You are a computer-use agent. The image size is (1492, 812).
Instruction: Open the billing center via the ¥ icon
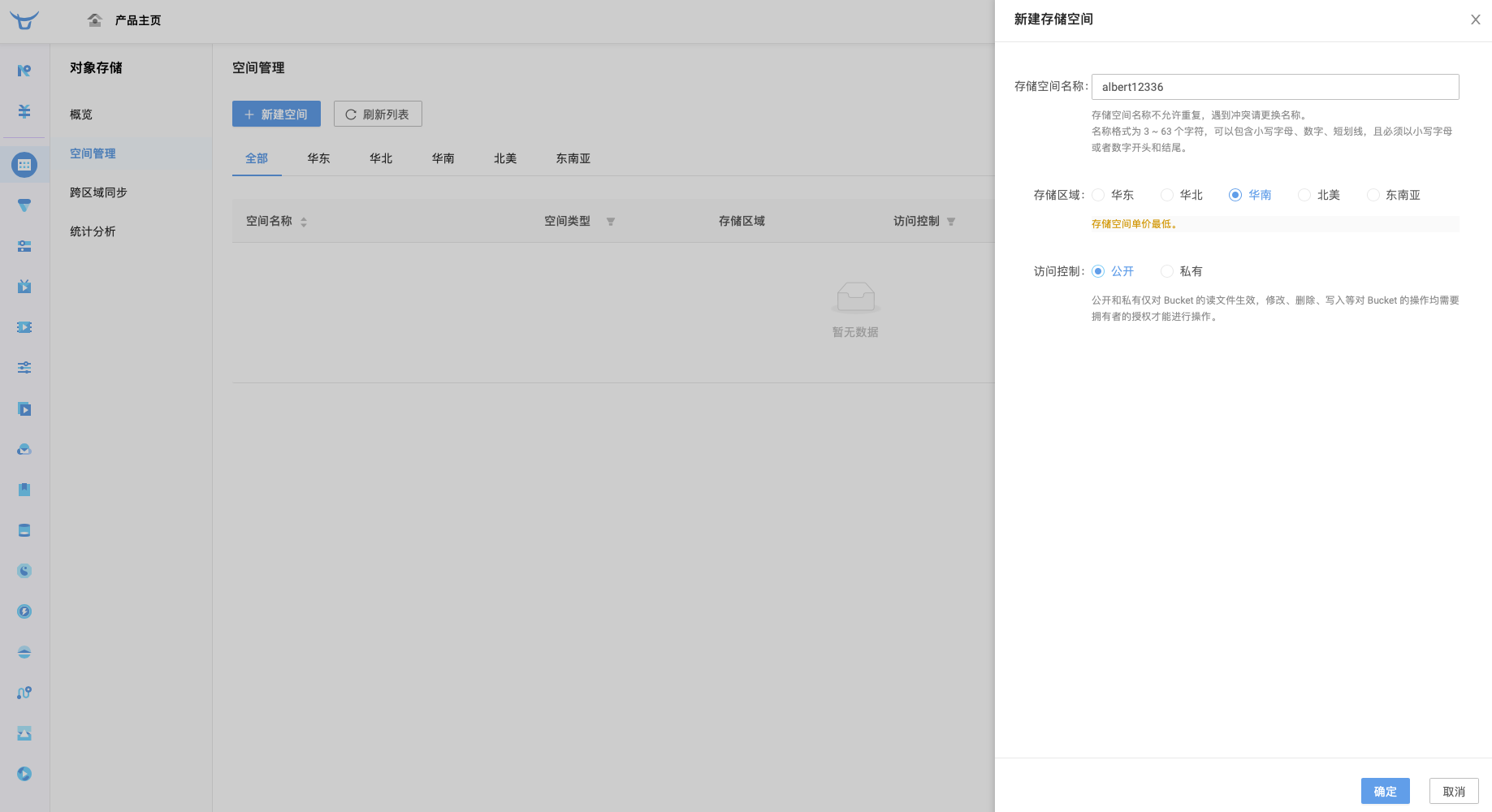[x=24, y=109]
